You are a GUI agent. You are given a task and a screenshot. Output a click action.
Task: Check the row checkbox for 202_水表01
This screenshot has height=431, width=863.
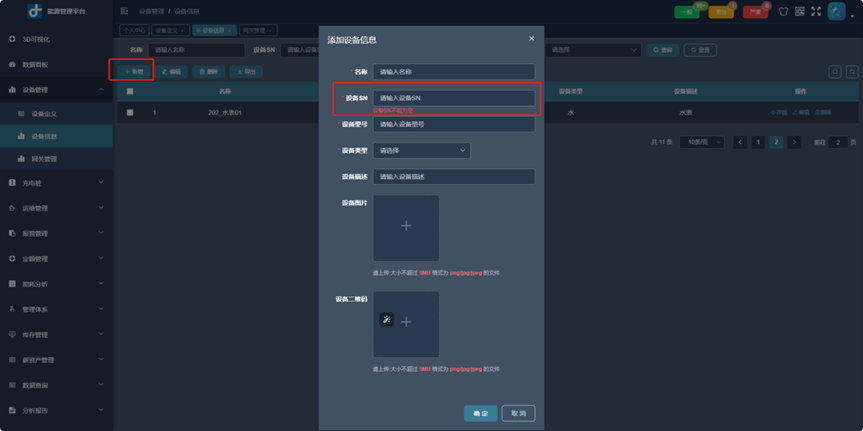(x=130, y=112)
